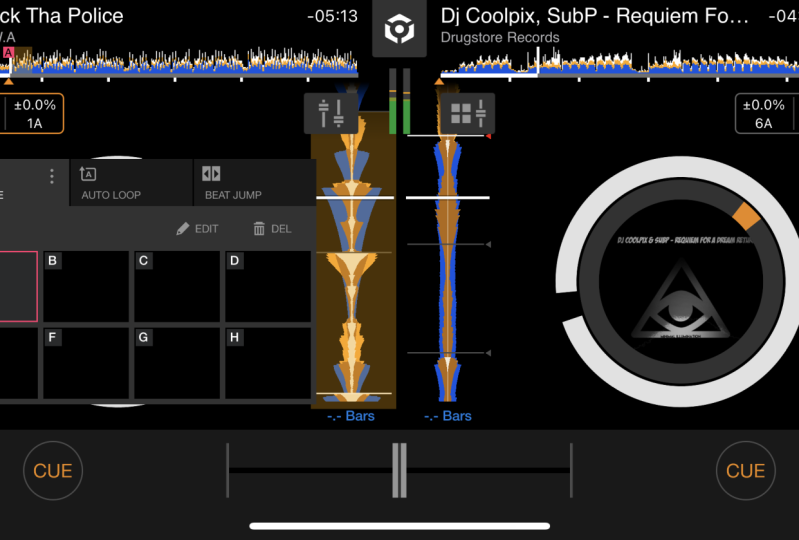Tap the right deck tempo and key 6A box
This screenshot has height=540, width=799.
767,114
